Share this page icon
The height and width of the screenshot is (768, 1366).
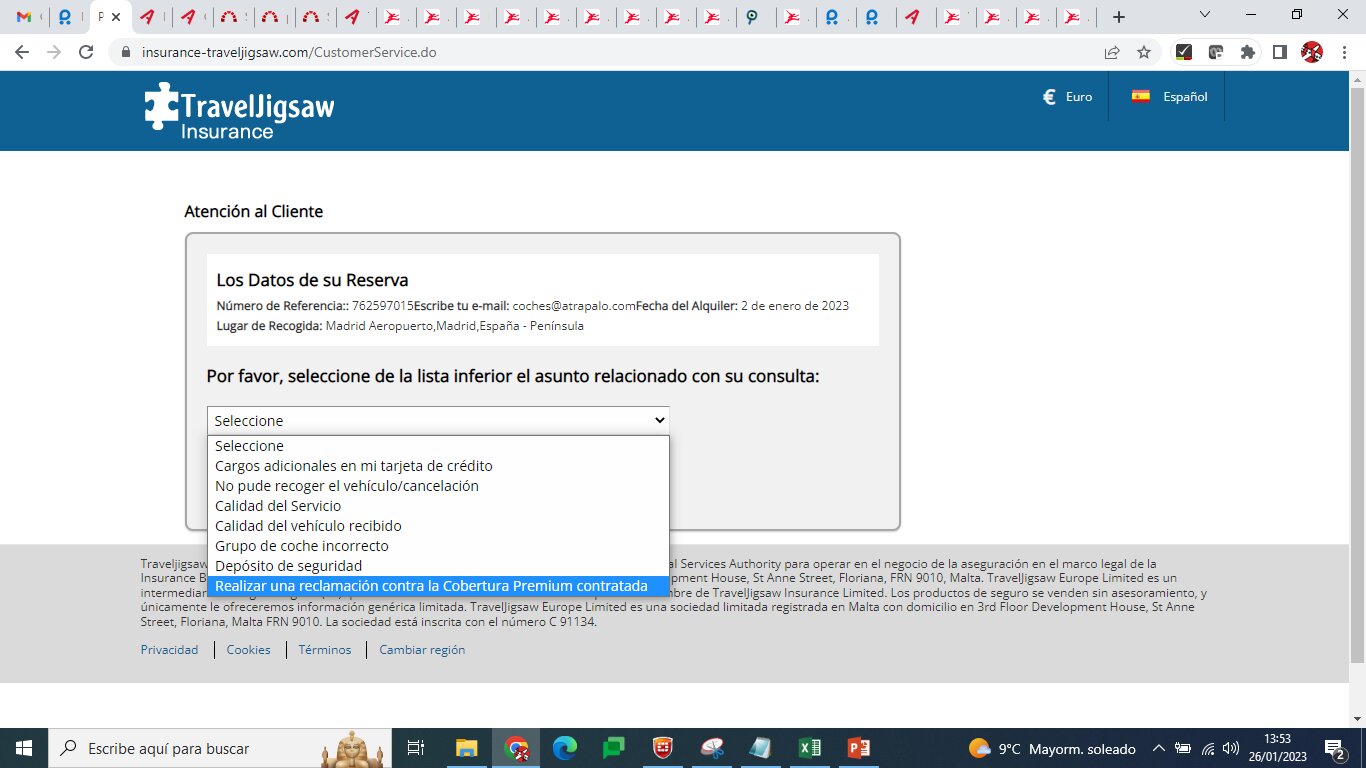point(1112,52)
